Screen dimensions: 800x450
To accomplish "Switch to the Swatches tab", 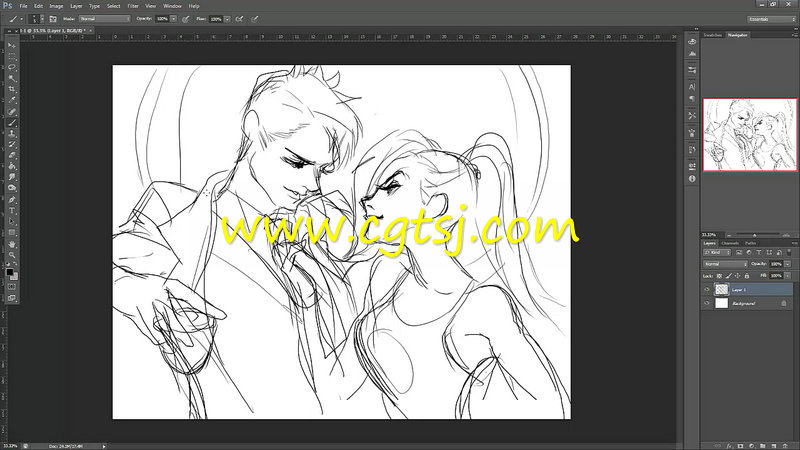I will point(713,35).
